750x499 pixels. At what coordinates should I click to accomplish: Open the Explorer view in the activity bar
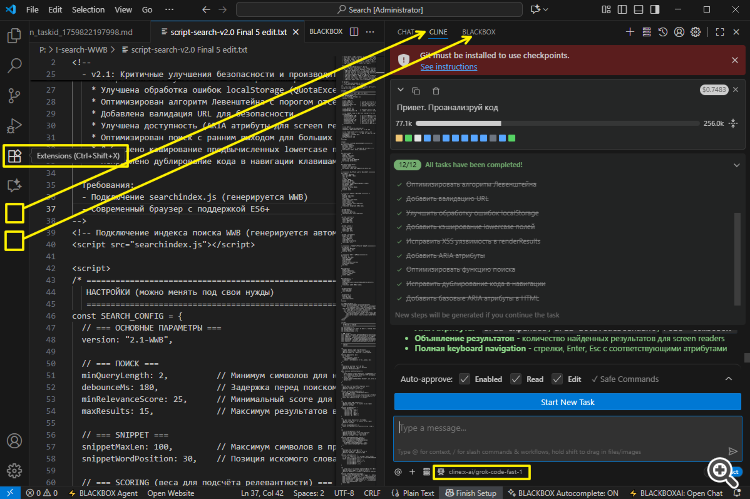14,35
